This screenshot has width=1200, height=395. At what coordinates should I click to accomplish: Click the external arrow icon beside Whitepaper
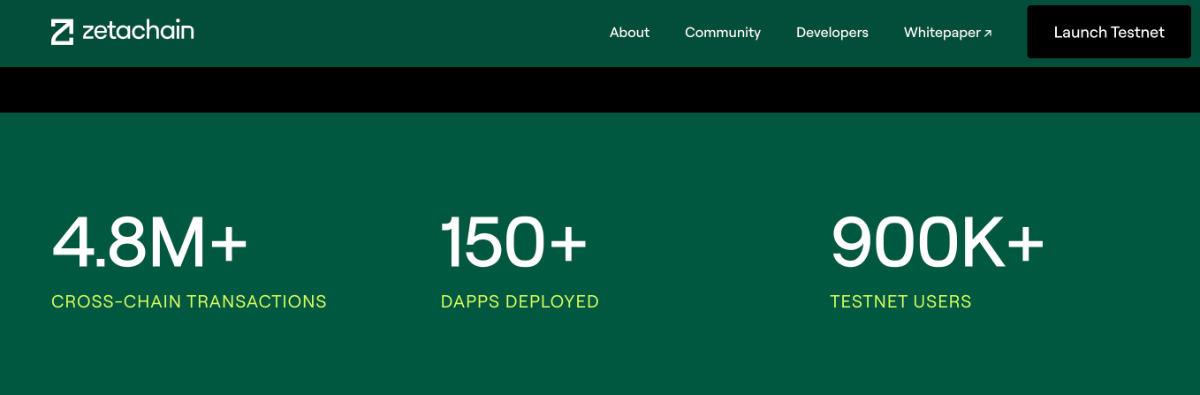988,33
